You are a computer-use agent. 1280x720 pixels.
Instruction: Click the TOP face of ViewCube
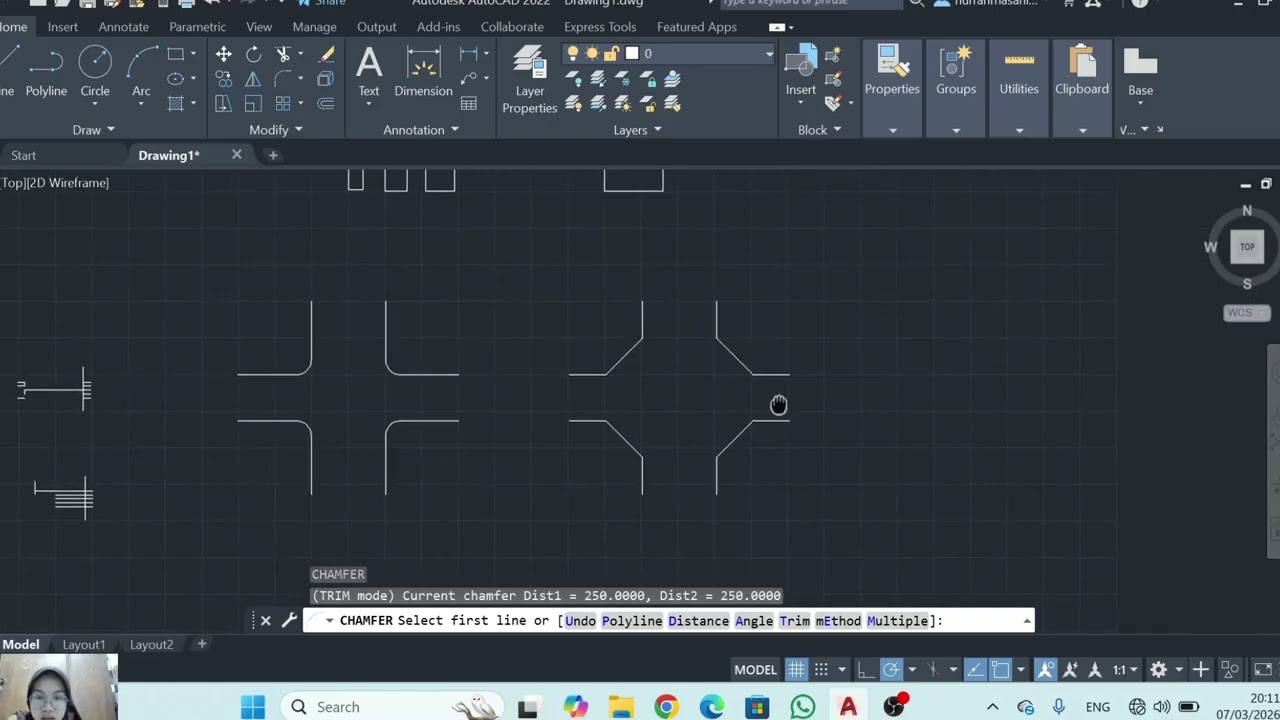[x=1247, y=247]
